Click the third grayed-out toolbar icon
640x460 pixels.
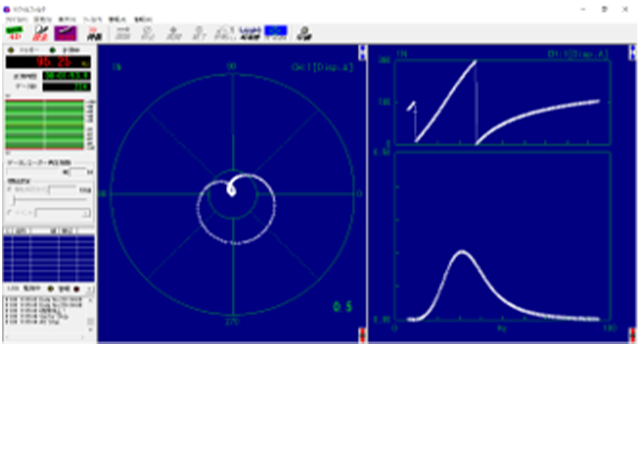pyautogui.click(x=174, y=33)
